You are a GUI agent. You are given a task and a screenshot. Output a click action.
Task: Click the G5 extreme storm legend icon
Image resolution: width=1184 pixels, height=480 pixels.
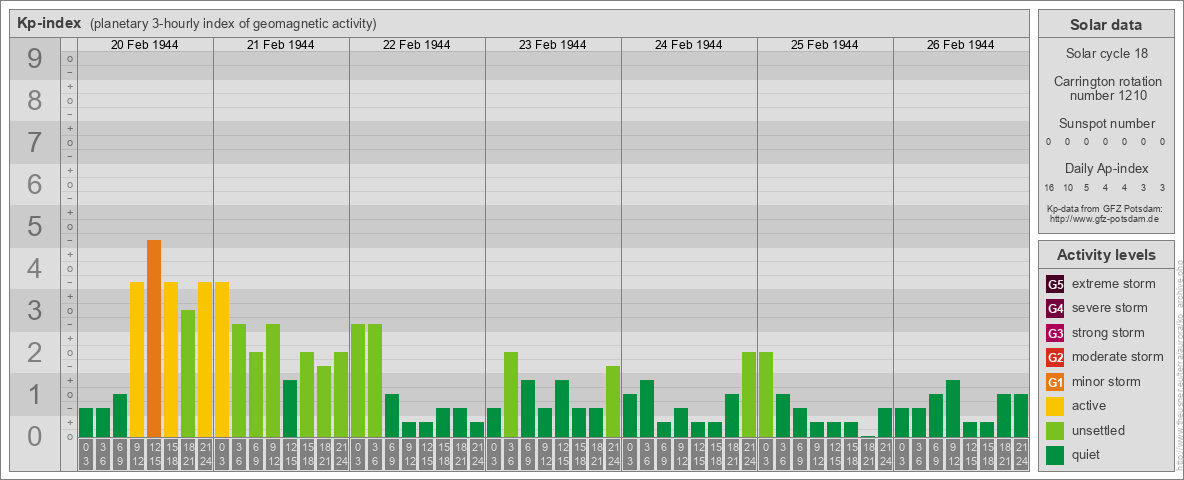pos(1055,284)
